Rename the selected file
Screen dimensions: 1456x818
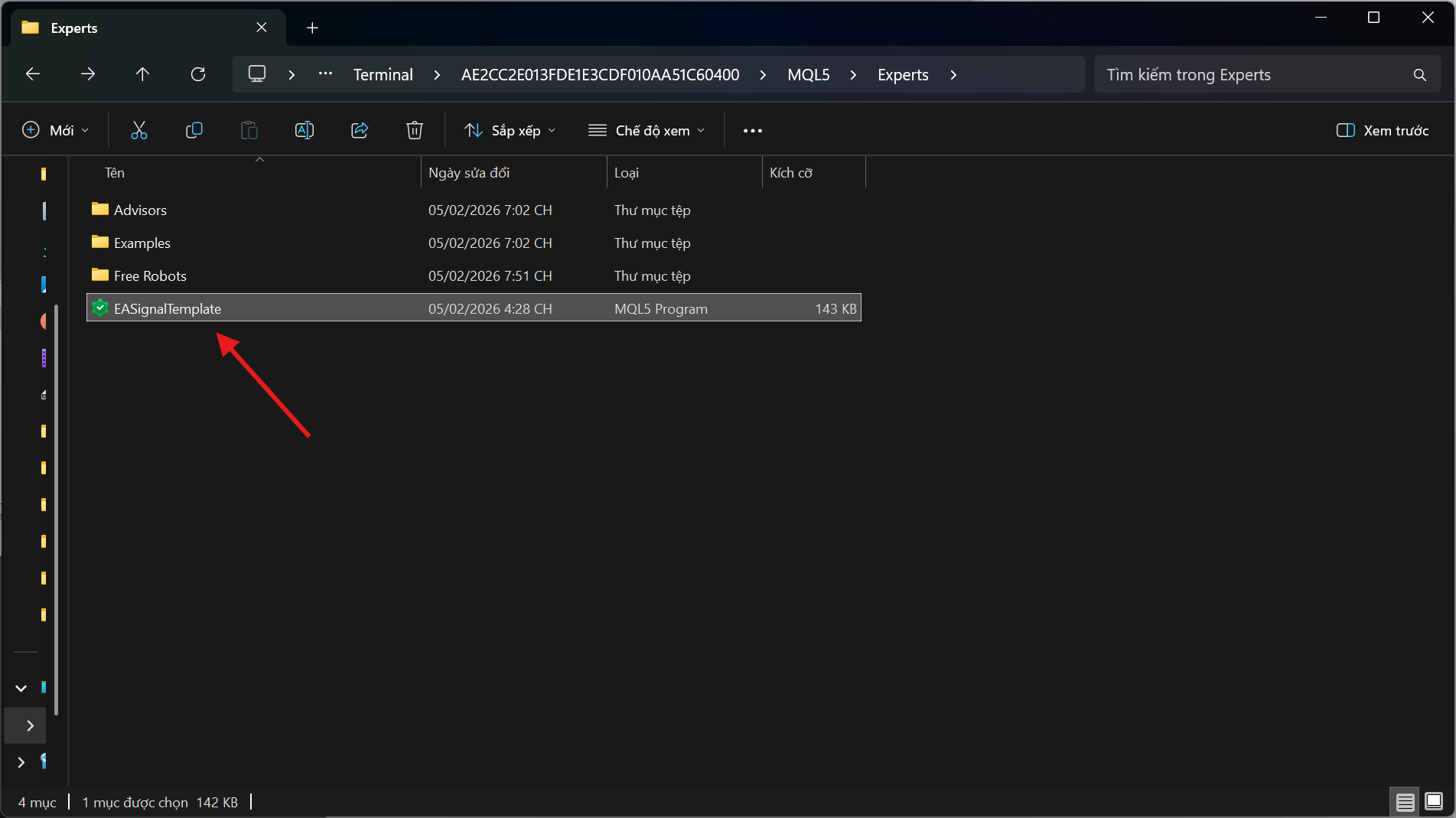(305, 130)
